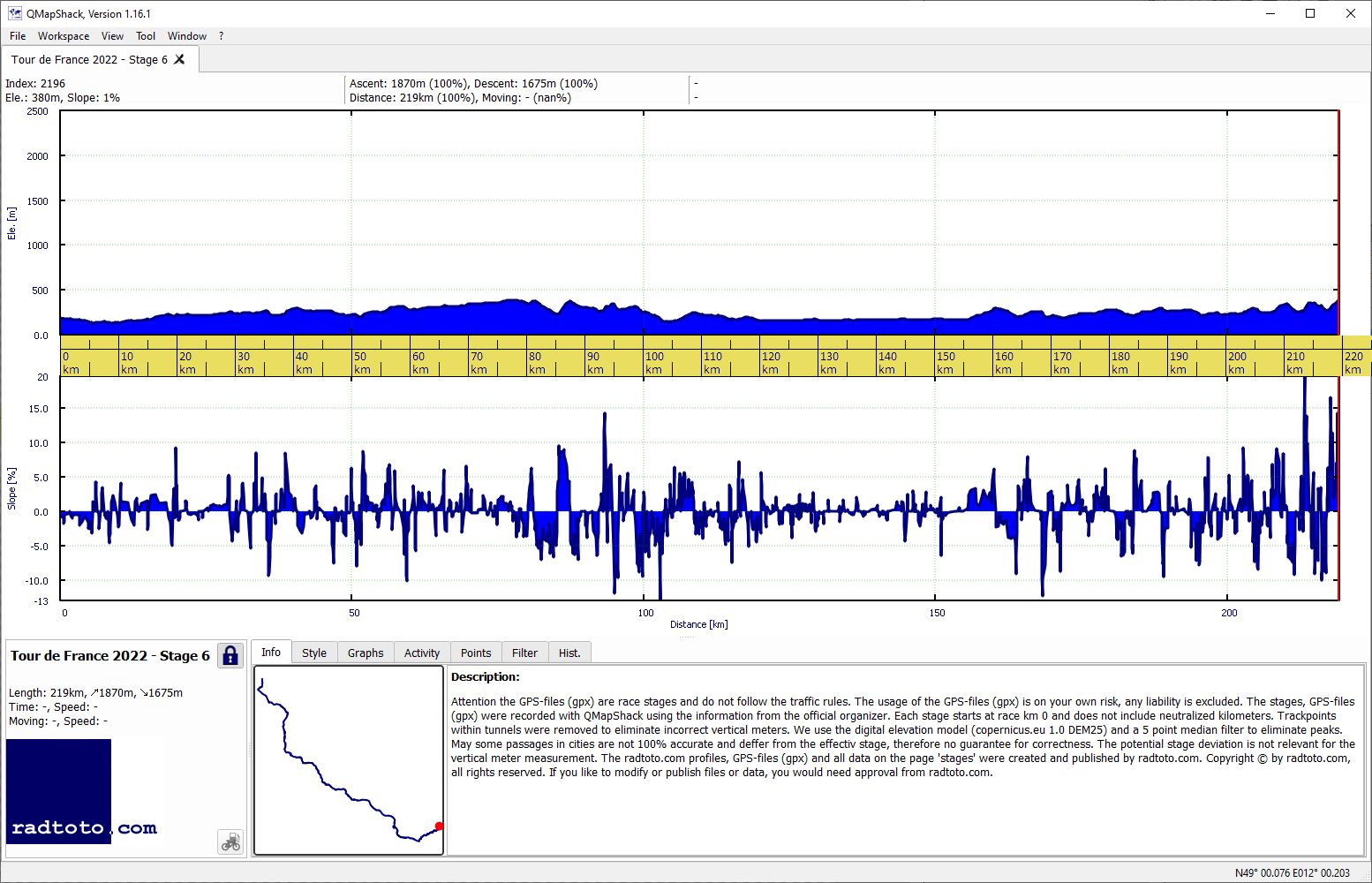This screenshot has width=1372, height=883.
Task: Click the 100 km marker on yellow distance bar
Action: click(654, 363)
